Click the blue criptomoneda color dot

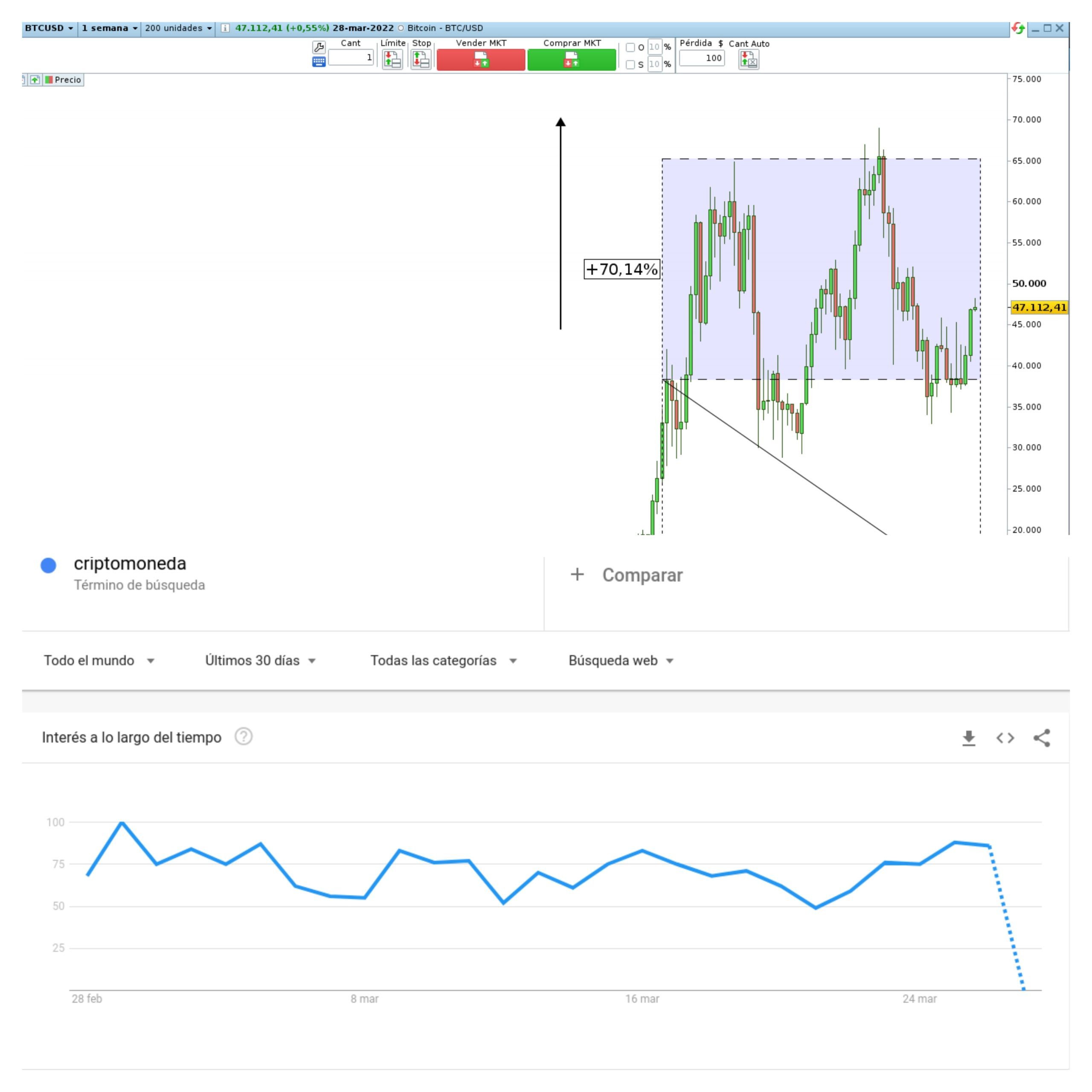pyautogui.click(x=49, y=565)
